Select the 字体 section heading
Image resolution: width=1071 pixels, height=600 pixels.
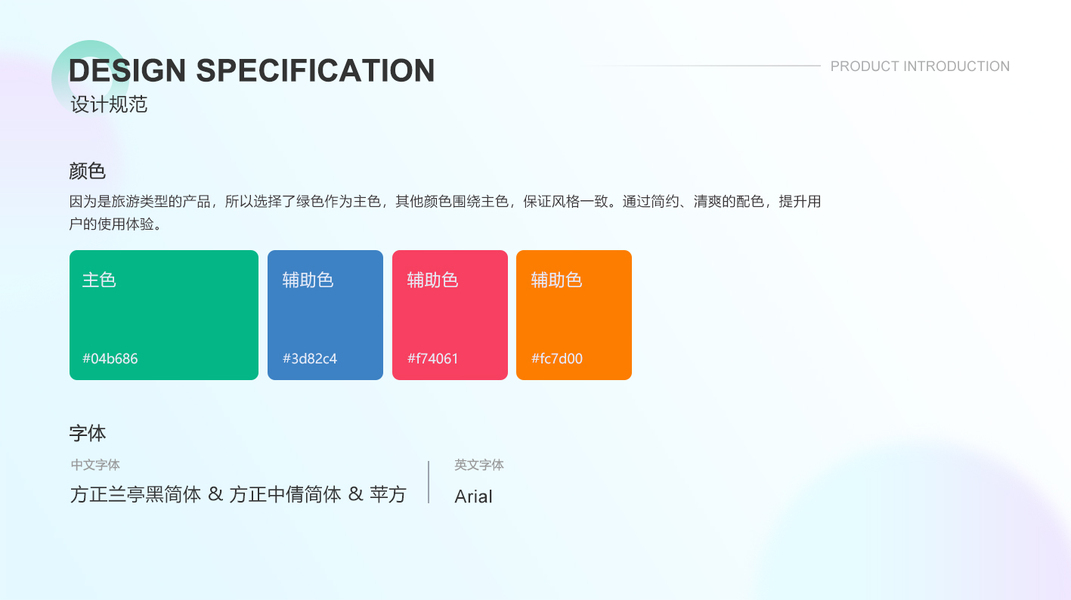point(87,433)
